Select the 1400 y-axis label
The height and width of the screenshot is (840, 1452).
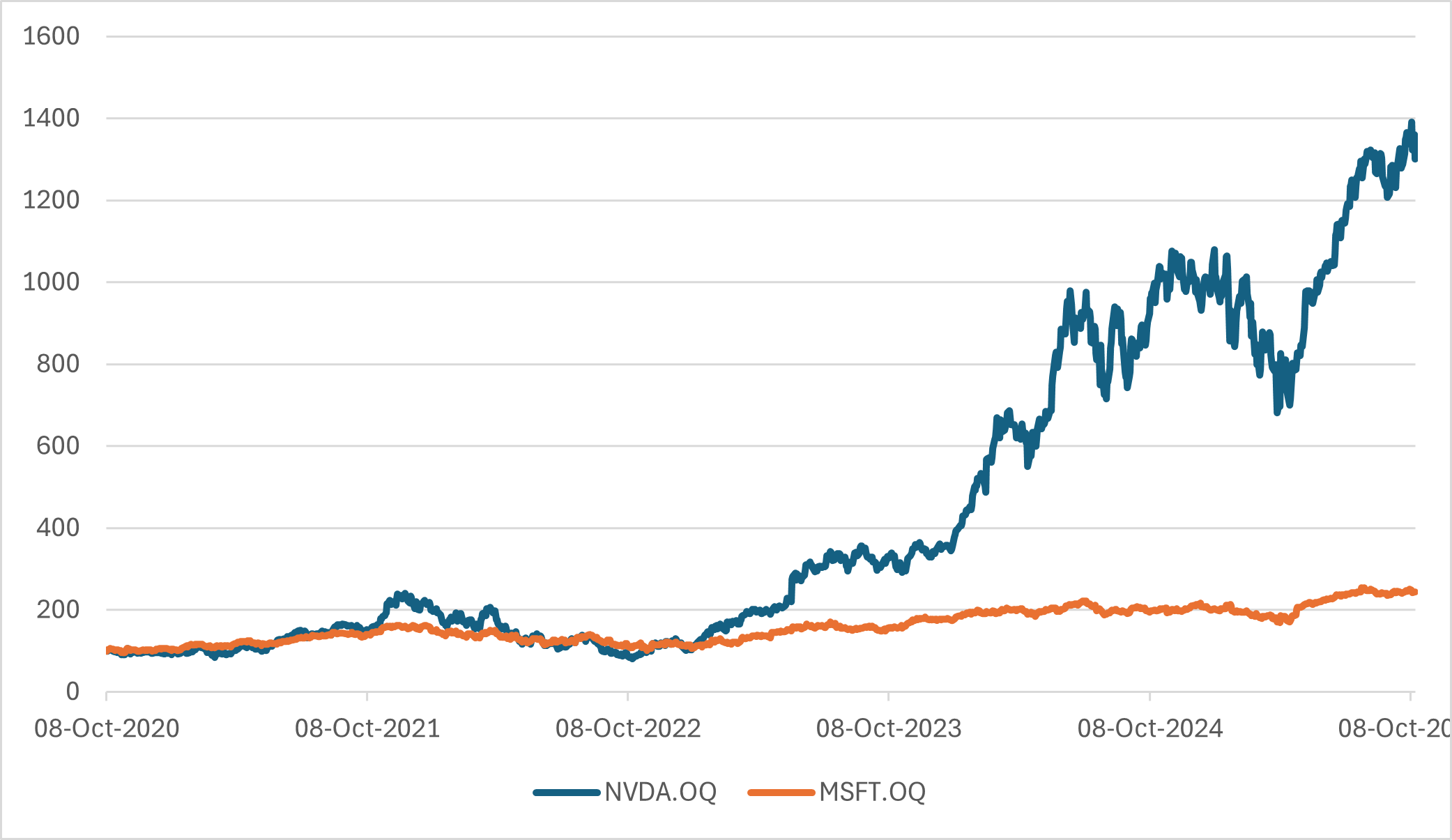(52, 119)
